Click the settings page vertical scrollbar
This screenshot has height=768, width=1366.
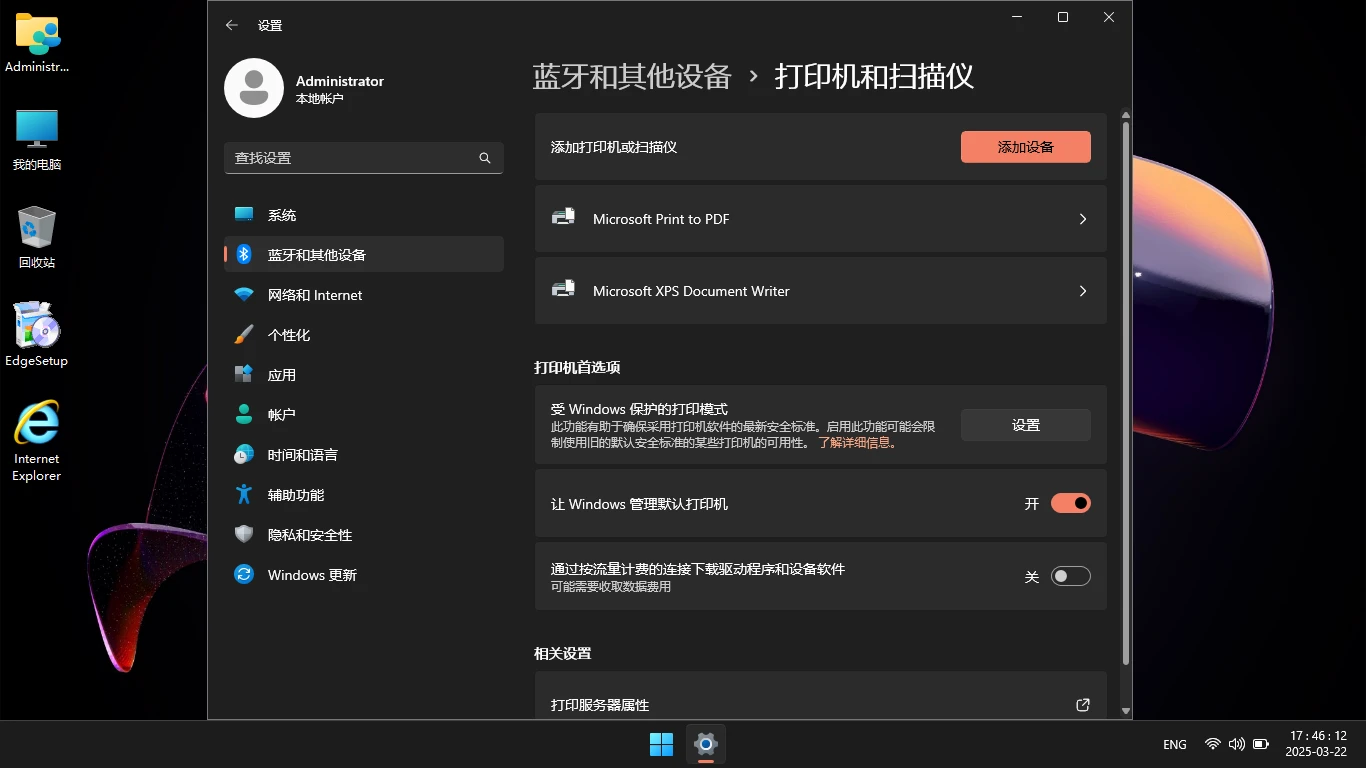point(1126,393)
